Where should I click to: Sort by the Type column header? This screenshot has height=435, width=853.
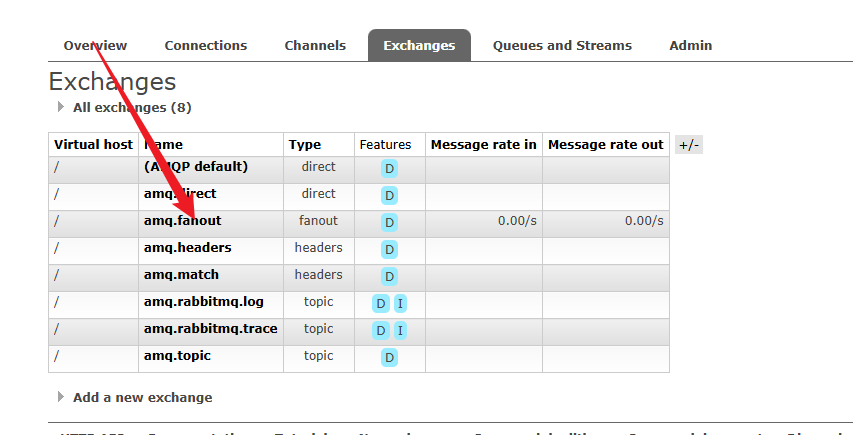305,145
